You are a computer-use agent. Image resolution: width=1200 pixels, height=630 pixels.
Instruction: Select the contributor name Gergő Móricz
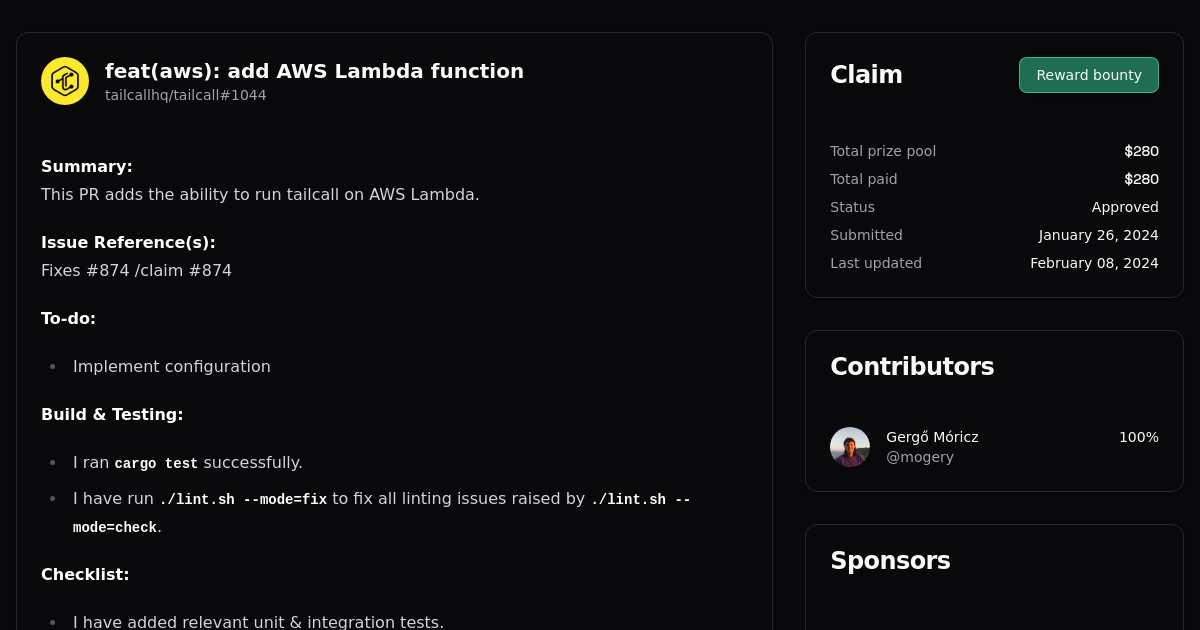tap(932, 437)
